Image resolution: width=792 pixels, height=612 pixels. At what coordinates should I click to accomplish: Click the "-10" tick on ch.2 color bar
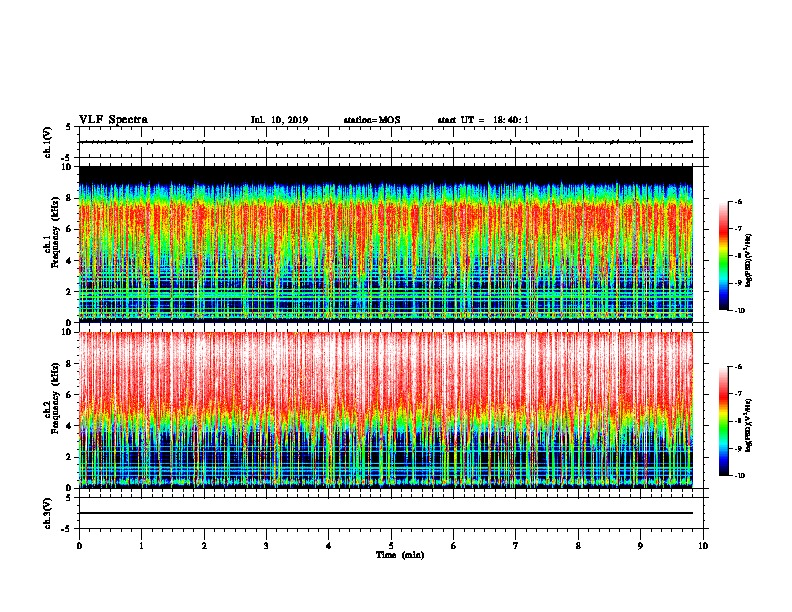click(739, 476)
